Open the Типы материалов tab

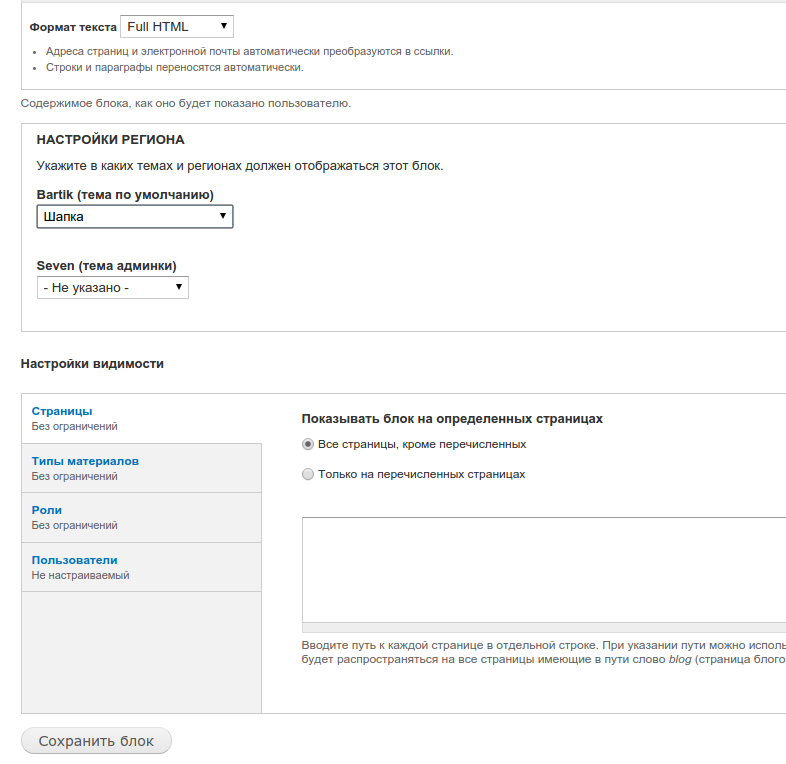coord(85,461)
